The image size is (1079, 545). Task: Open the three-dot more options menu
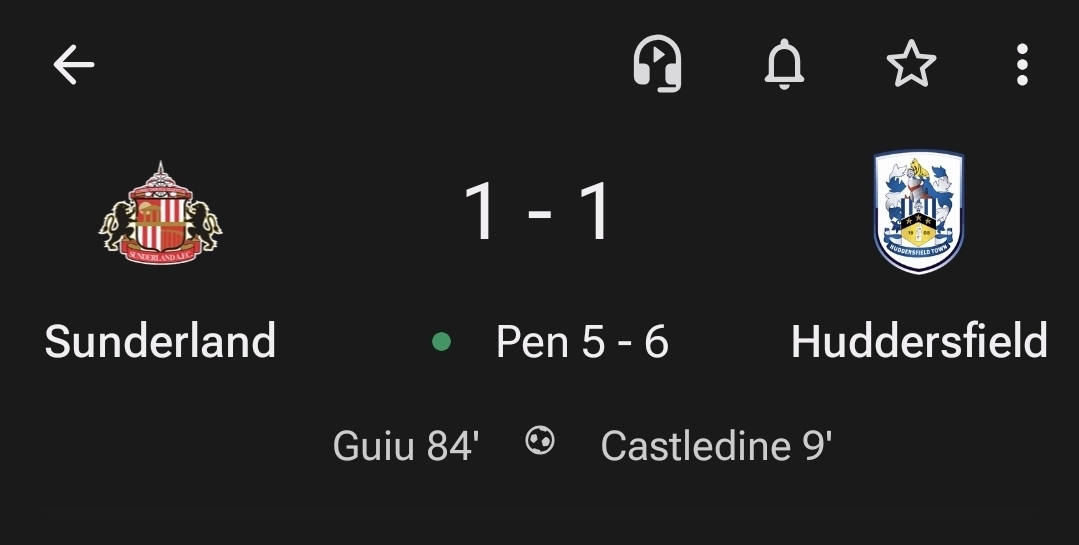1021,65
